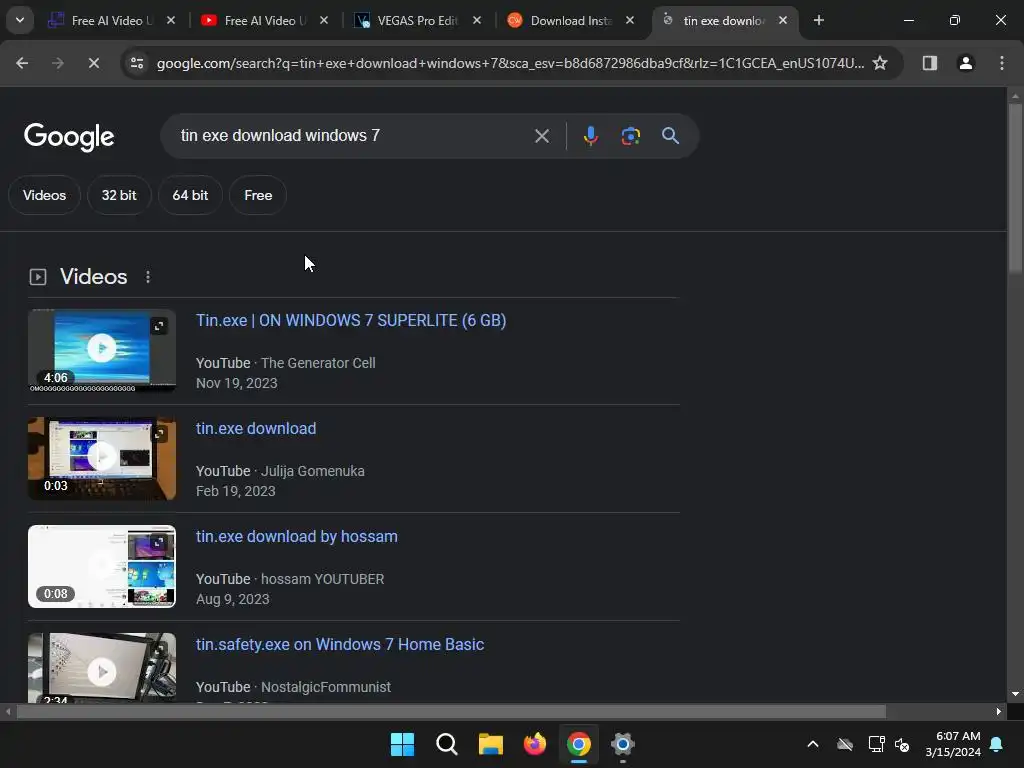Open the notifications bell
The width and height of the screenshot is (1024, 768).
tap(997, 744)
